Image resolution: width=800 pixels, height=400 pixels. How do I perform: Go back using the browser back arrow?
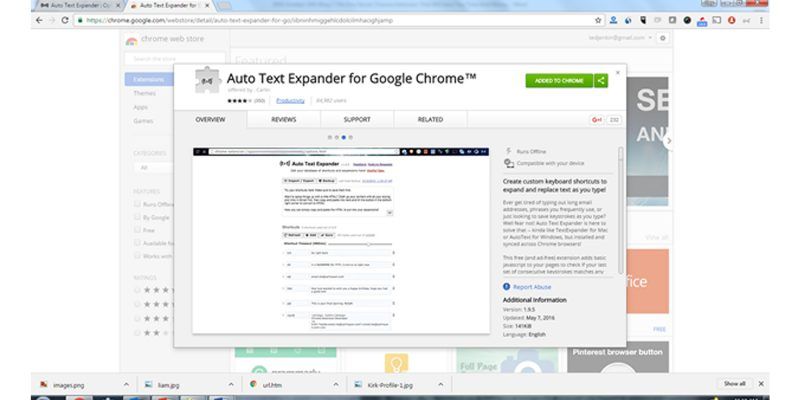tap(39, 20)
